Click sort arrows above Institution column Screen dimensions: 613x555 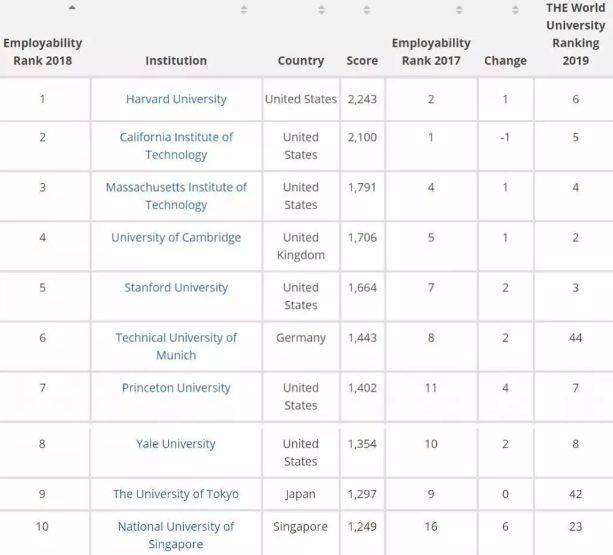pyautogui.click(x=244, y=10)
